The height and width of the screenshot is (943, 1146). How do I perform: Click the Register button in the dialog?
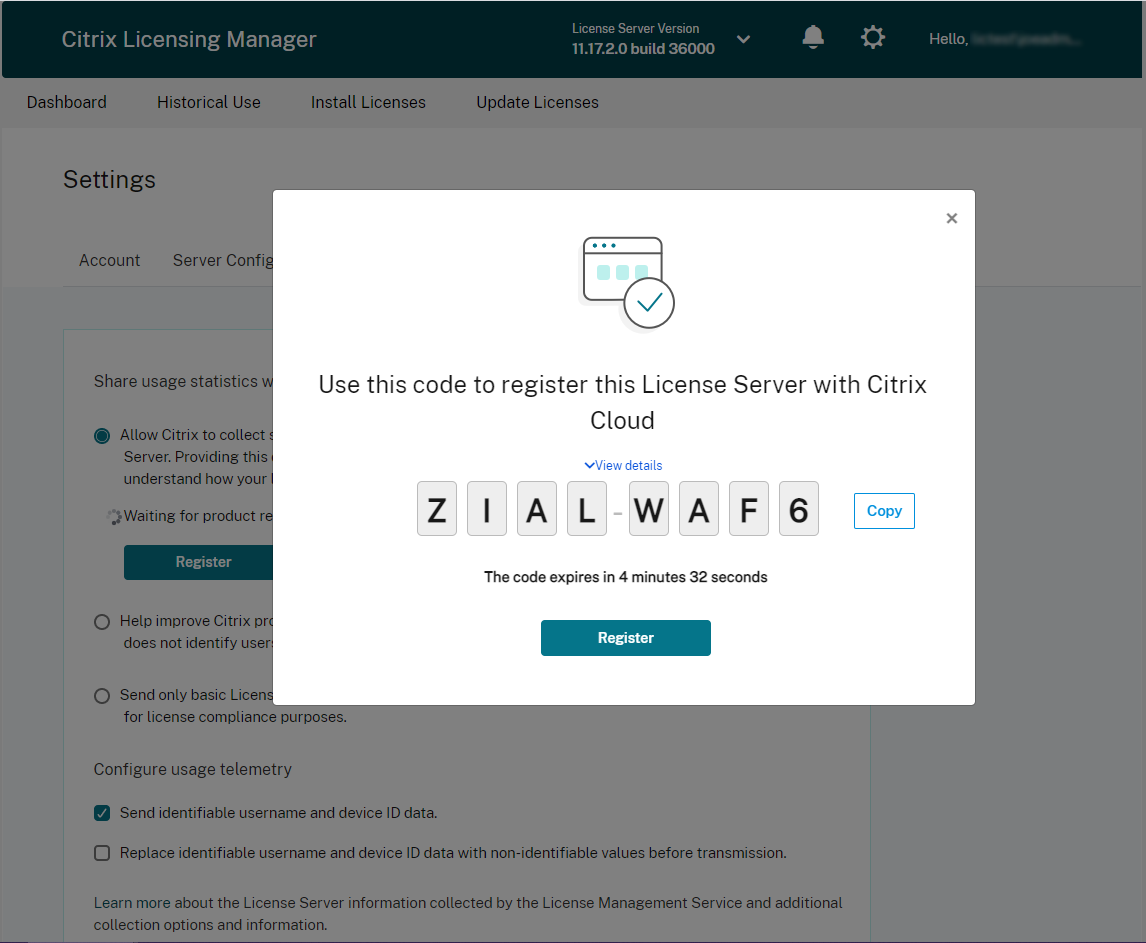626,638
